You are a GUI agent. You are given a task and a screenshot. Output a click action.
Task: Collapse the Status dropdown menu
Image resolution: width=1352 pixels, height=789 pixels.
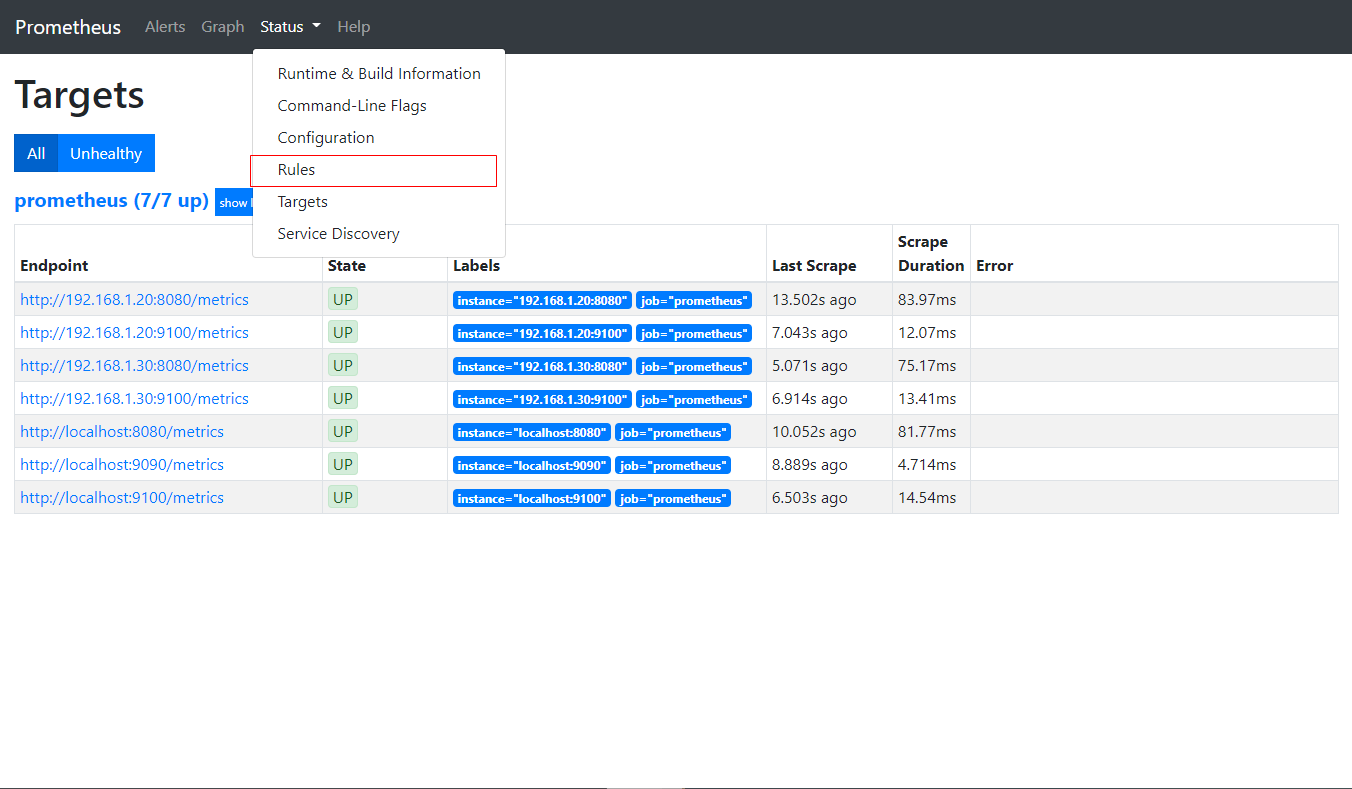click(x=290, y=27)
